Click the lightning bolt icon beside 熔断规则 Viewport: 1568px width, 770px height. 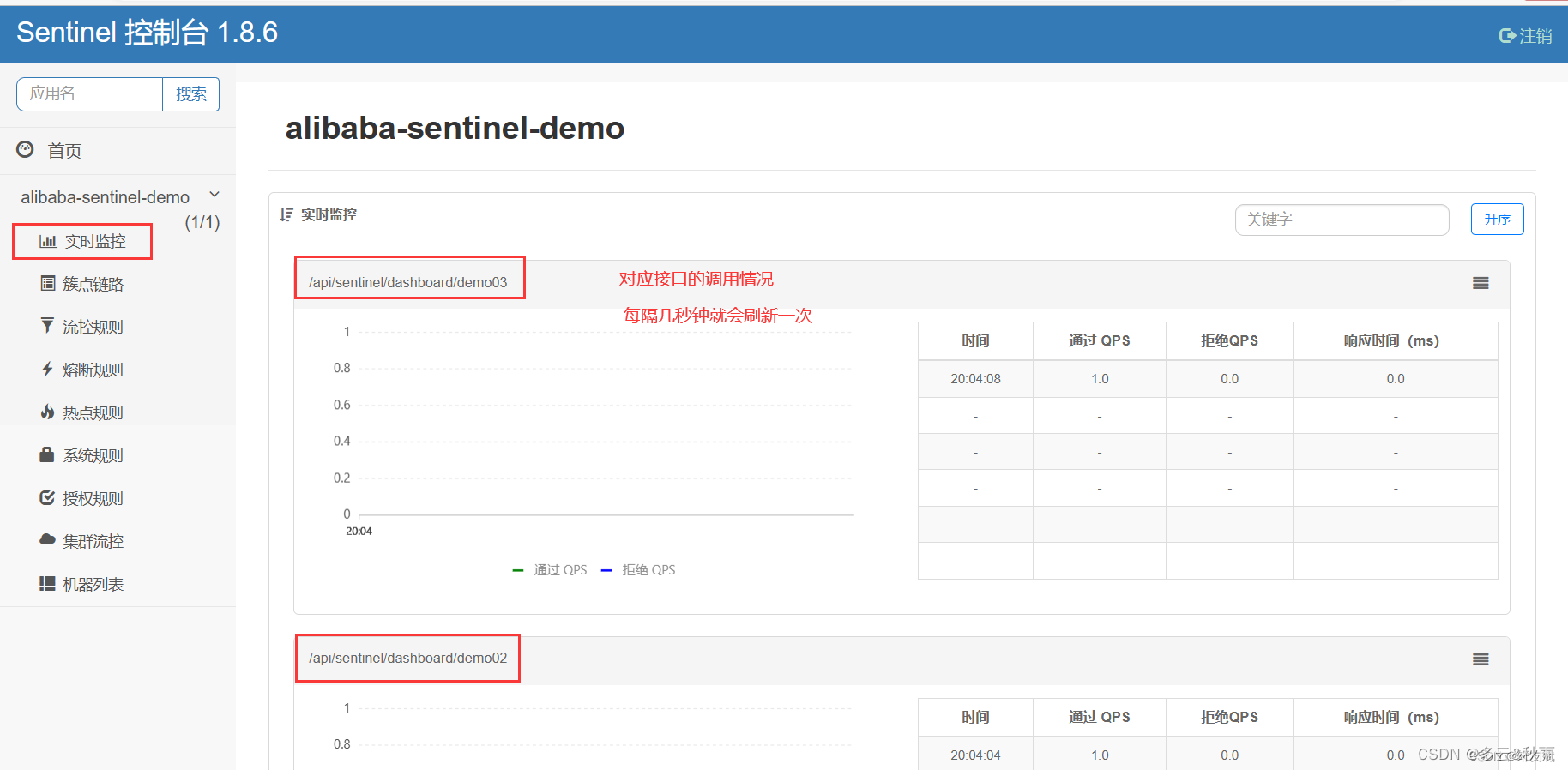(x=47, y=369)
